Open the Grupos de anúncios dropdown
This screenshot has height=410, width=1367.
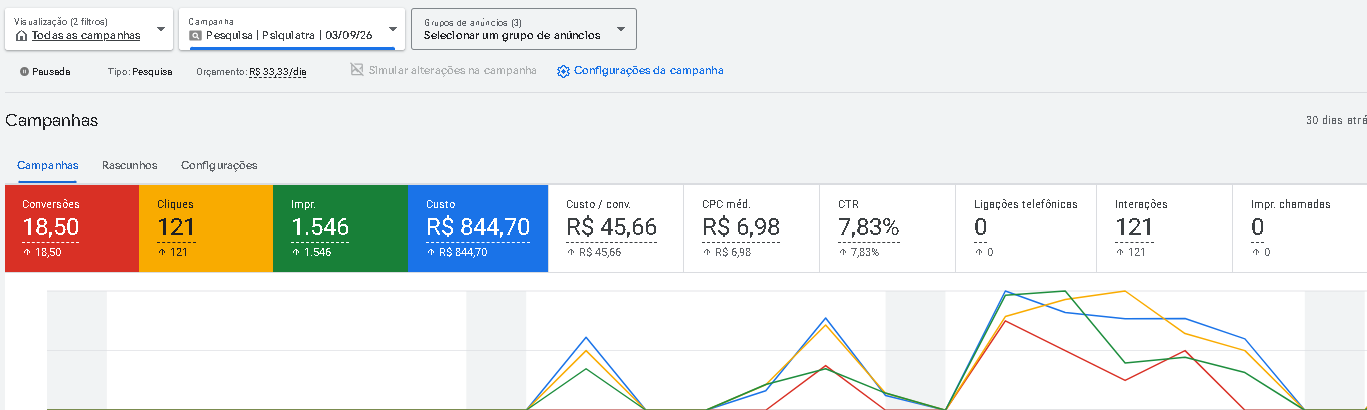(x=523, y=29)
